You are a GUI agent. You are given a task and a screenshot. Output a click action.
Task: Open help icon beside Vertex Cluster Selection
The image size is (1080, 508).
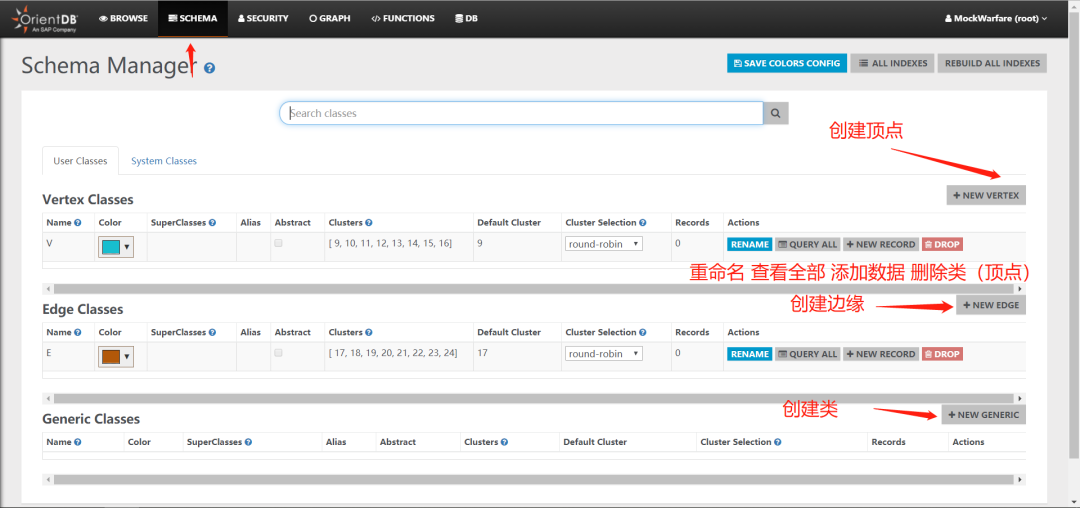click(x=643, y=222)
